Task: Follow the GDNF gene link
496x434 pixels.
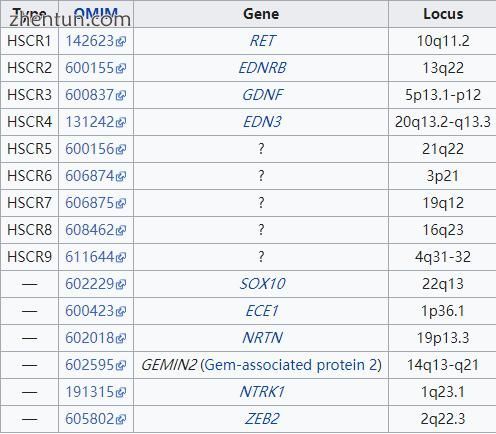Action: [262, 95]
